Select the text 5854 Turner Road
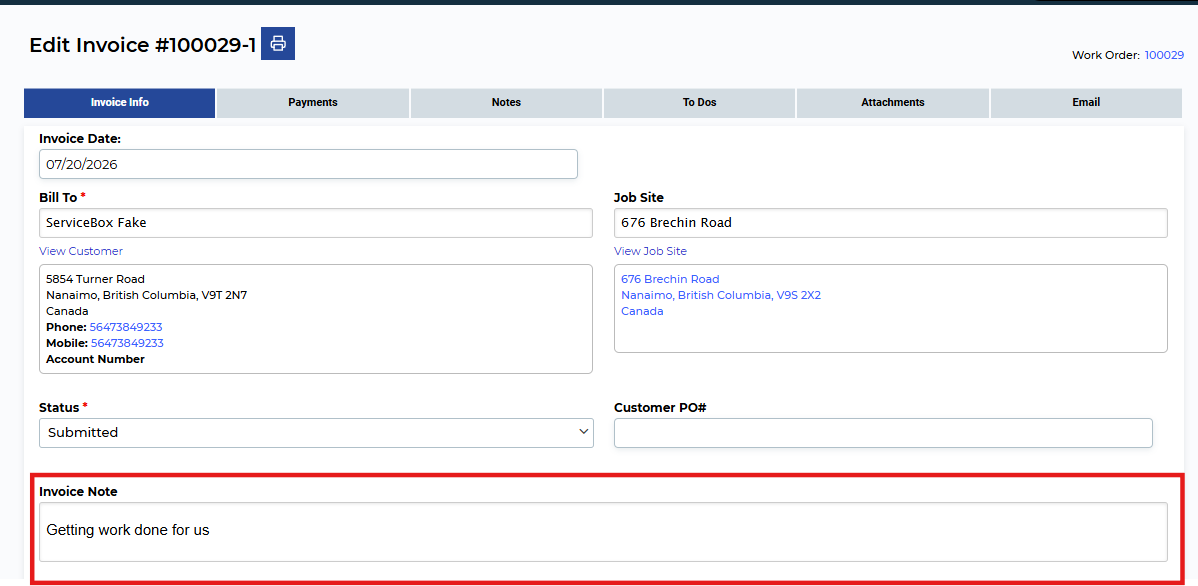This screenshot has width=1198, height=586. (96, 280)
